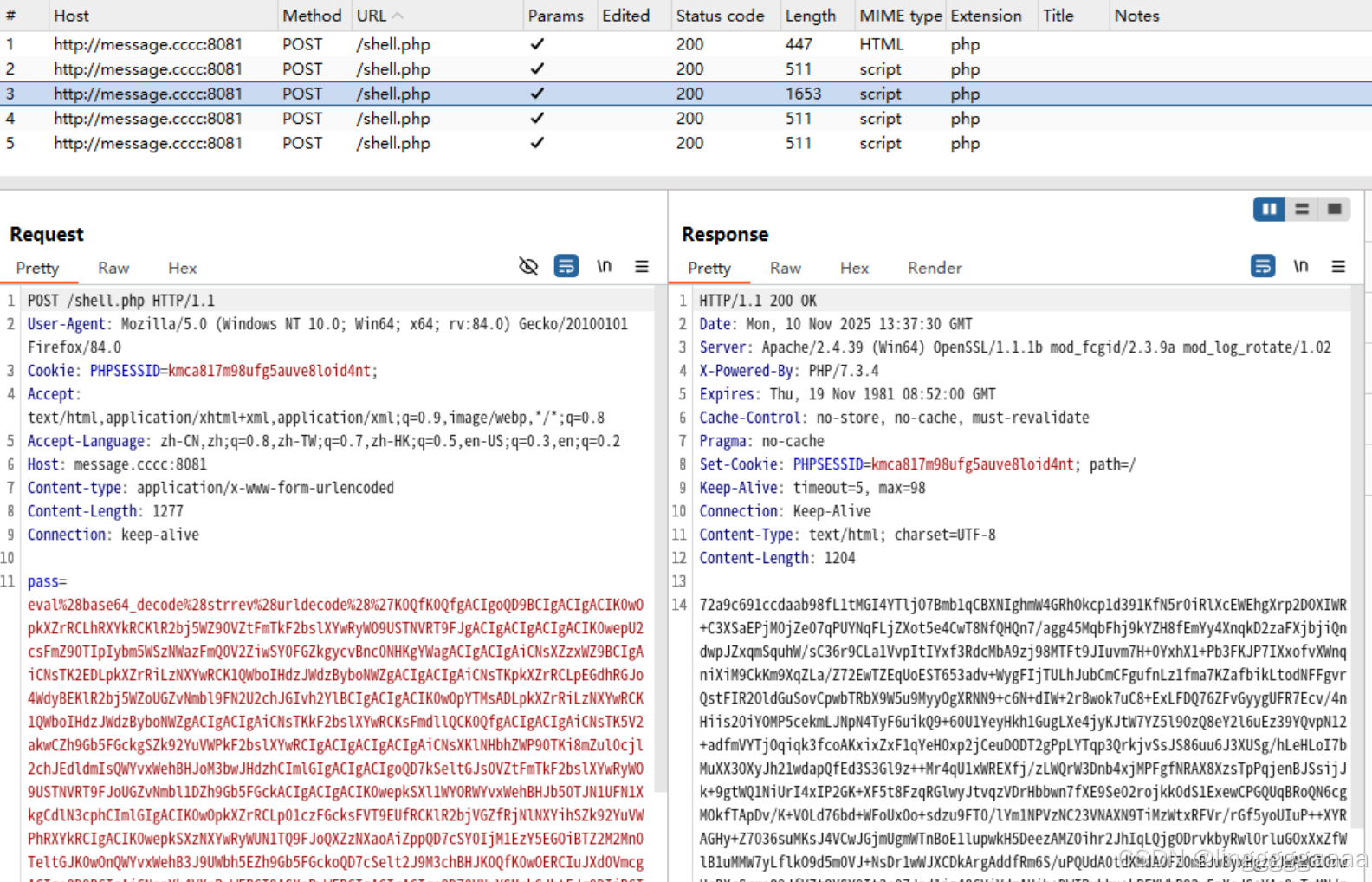
Task: Click the HTML MIME type cell
Action: point(881,44)
